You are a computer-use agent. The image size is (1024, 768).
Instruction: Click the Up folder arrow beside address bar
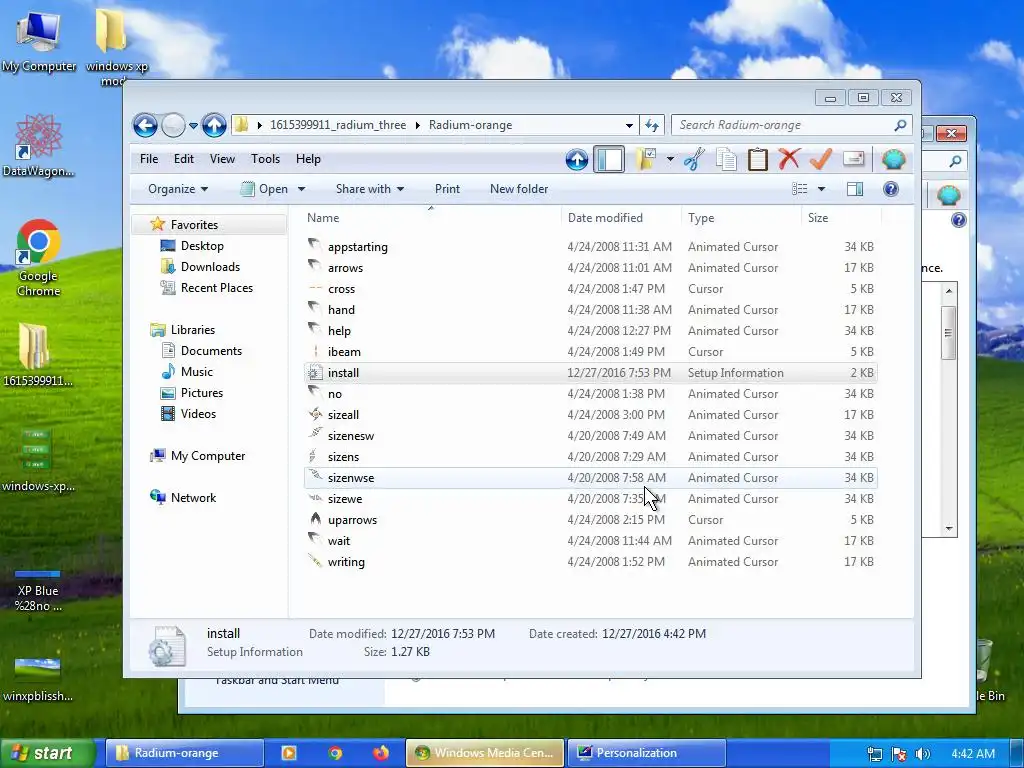click(214, 125)
